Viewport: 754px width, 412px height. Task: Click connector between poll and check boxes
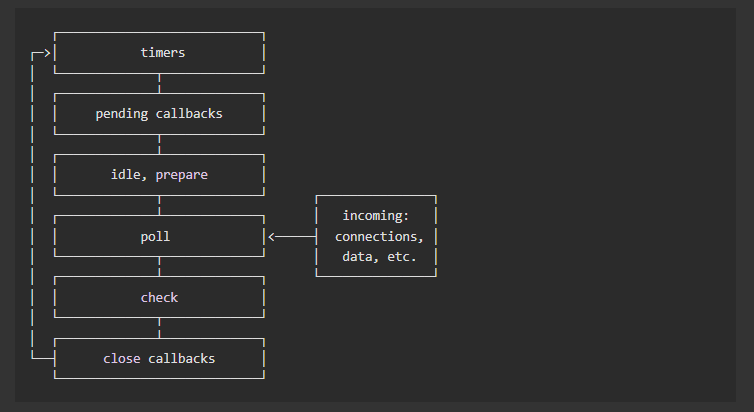[x=159, y=267]
